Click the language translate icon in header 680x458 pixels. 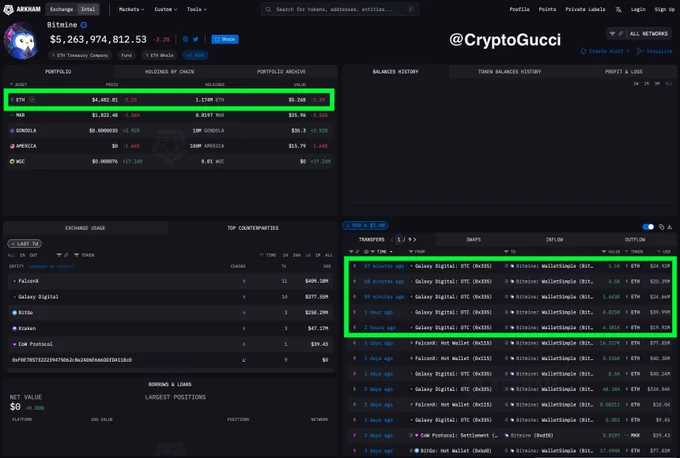pos(618,10)
